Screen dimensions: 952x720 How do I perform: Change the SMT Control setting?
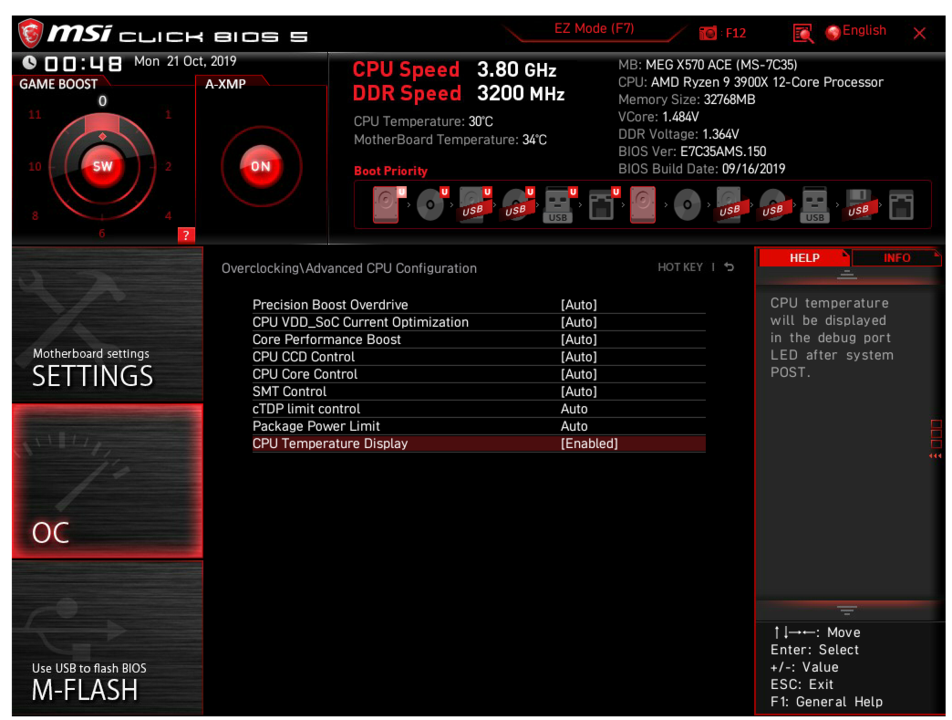point(478,392)
